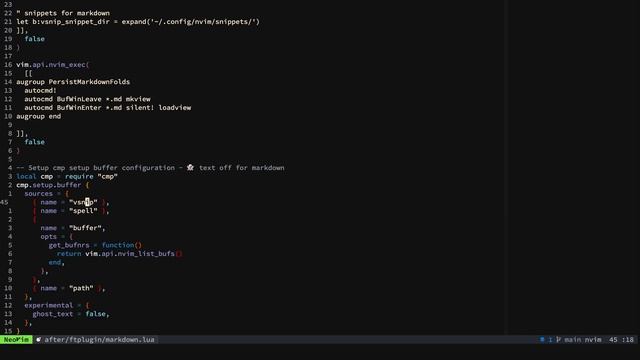Click the emoji icon in the Setup cmp comment
Viewport: 640px width, 360px height.
190,167
